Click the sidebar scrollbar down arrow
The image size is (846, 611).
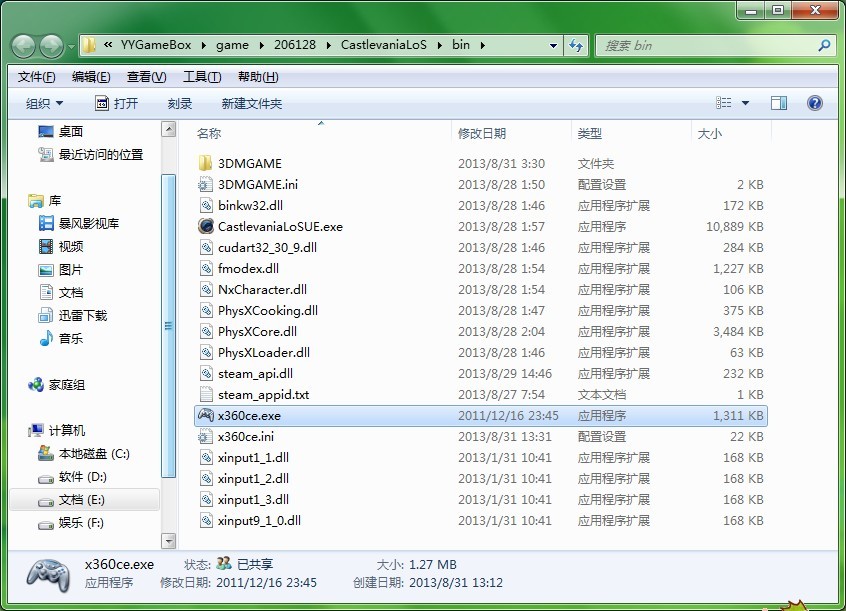169,540
